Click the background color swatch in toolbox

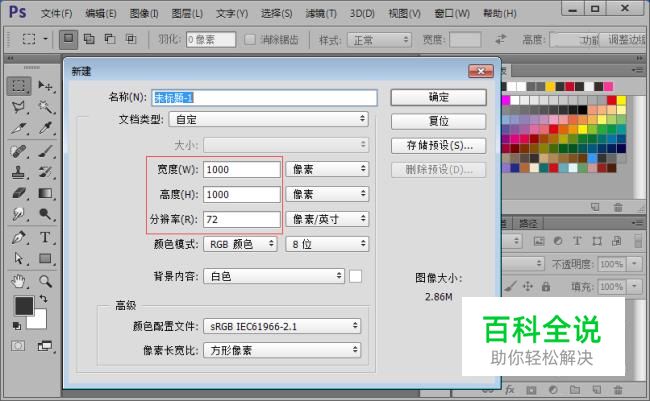[39, 322]
